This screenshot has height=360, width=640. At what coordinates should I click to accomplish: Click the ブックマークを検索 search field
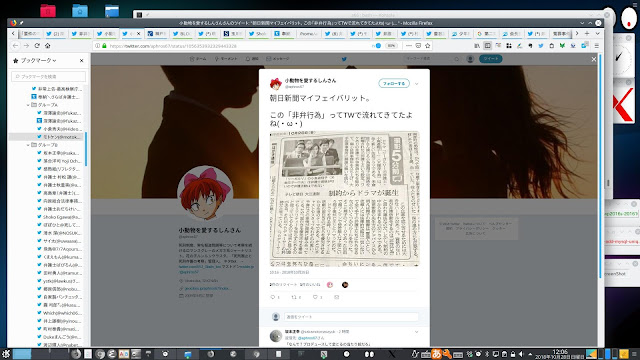coord(49,76)
